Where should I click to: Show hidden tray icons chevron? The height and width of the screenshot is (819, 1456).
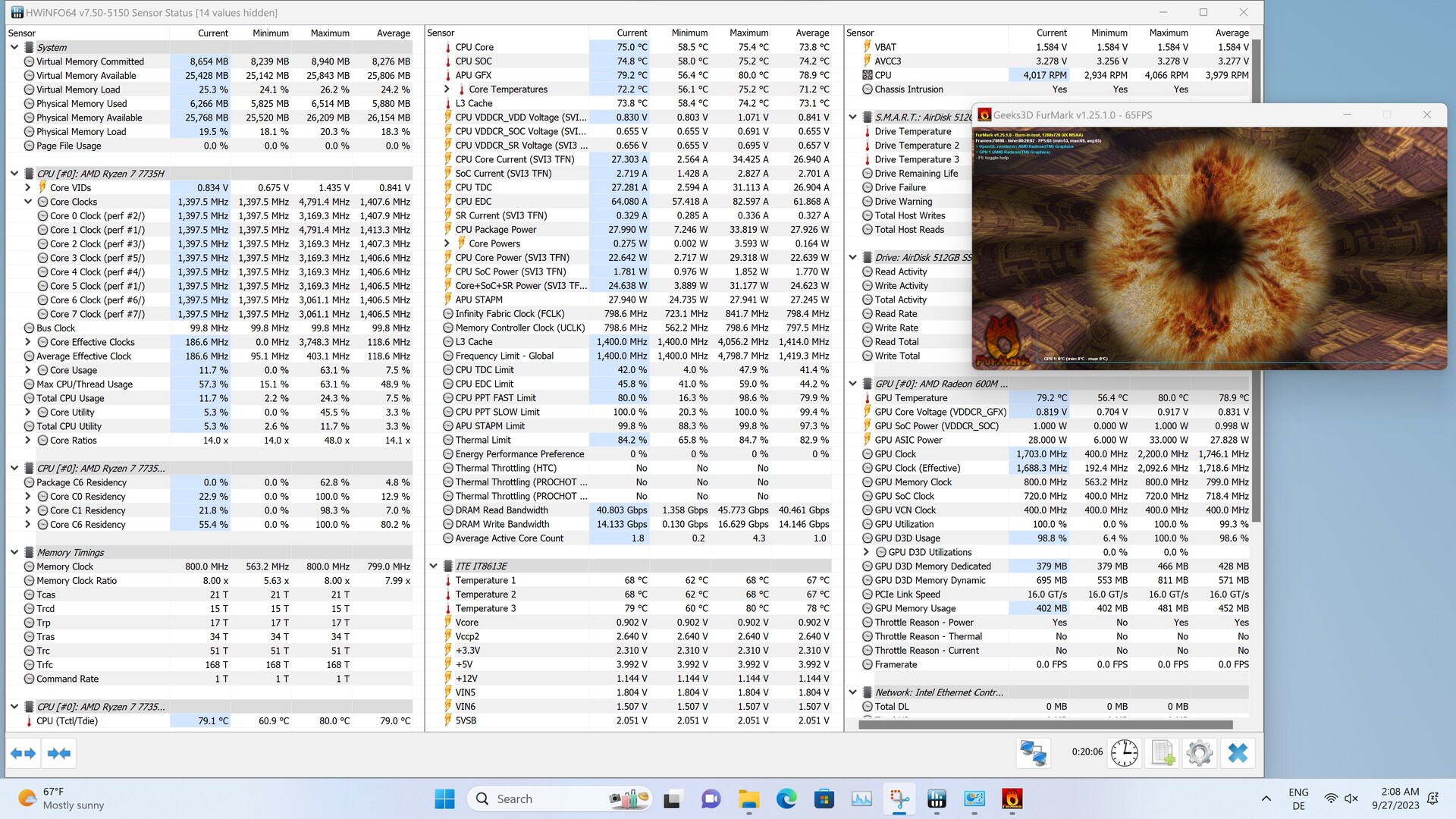tap(1266, 799)
